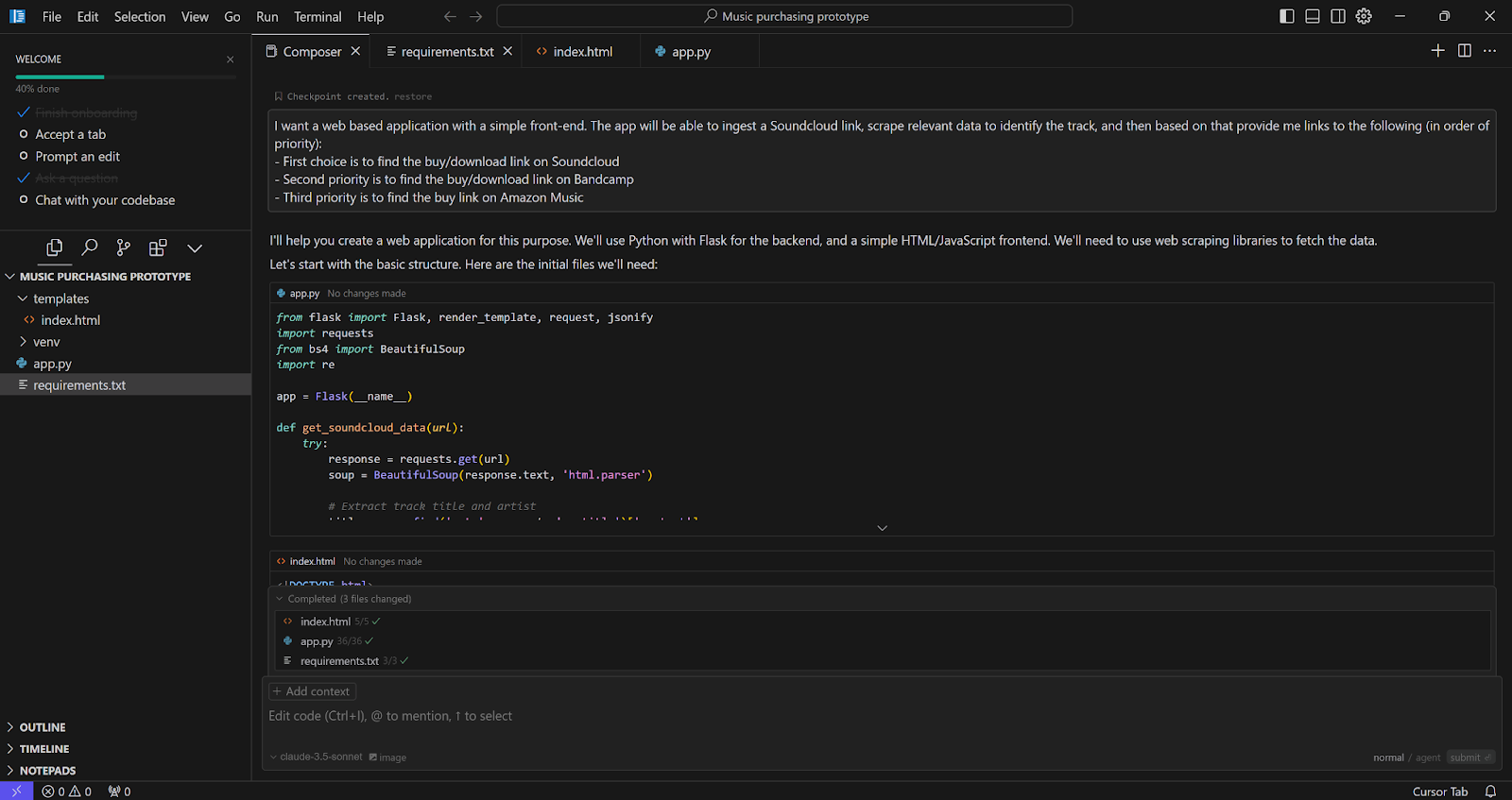Toggle secondary sidebar layout icon
Image resolution: width=1512 pixels, height=800 pixels.
(1338, 16)
